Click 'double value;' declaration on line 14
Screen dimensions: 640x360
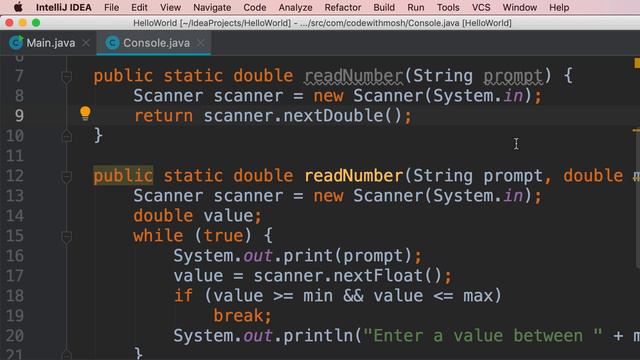[198, 216]
